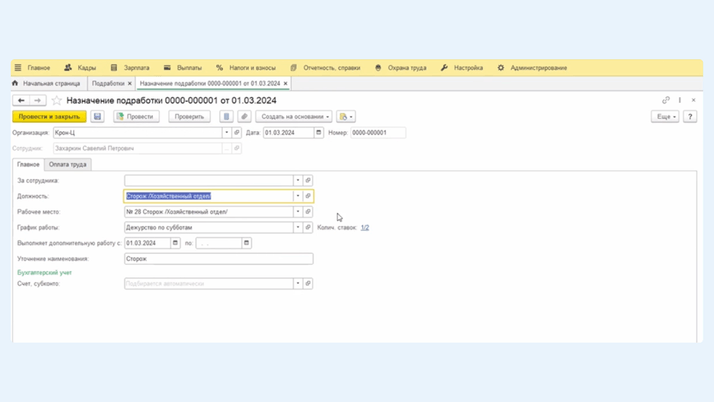Click the back navigation arrow

pos(21,101)
